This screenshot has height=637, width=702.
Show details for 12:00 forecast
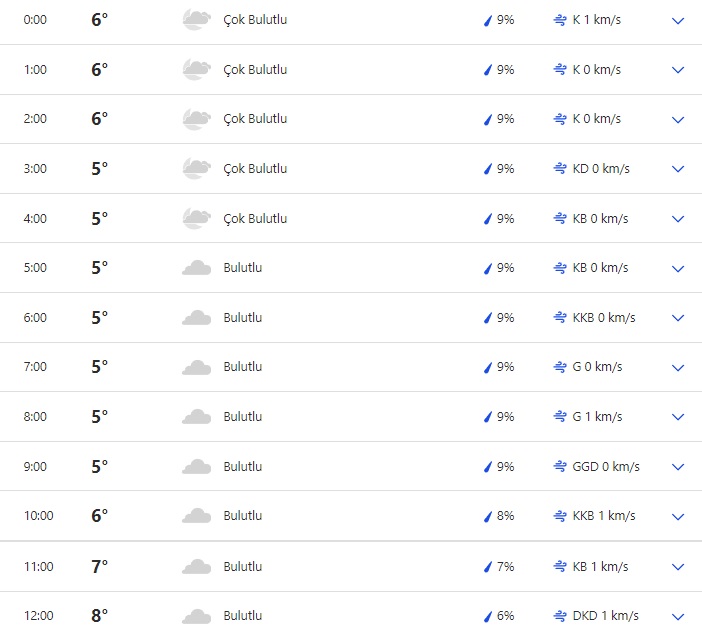(x=678, y=616)
